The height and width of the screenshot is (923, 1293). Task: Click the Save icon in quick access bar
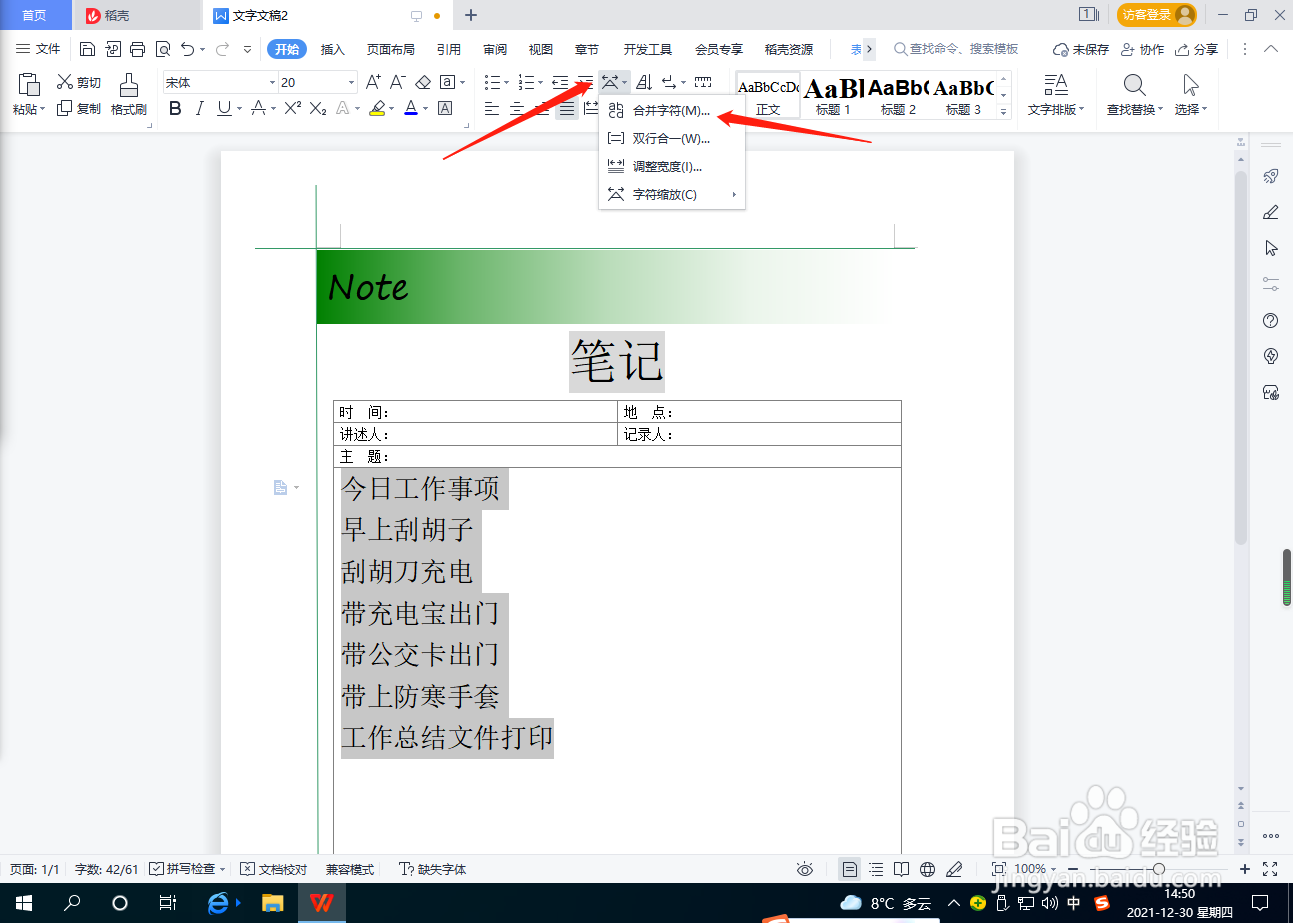pyautogui.click(x=87, y=49)
